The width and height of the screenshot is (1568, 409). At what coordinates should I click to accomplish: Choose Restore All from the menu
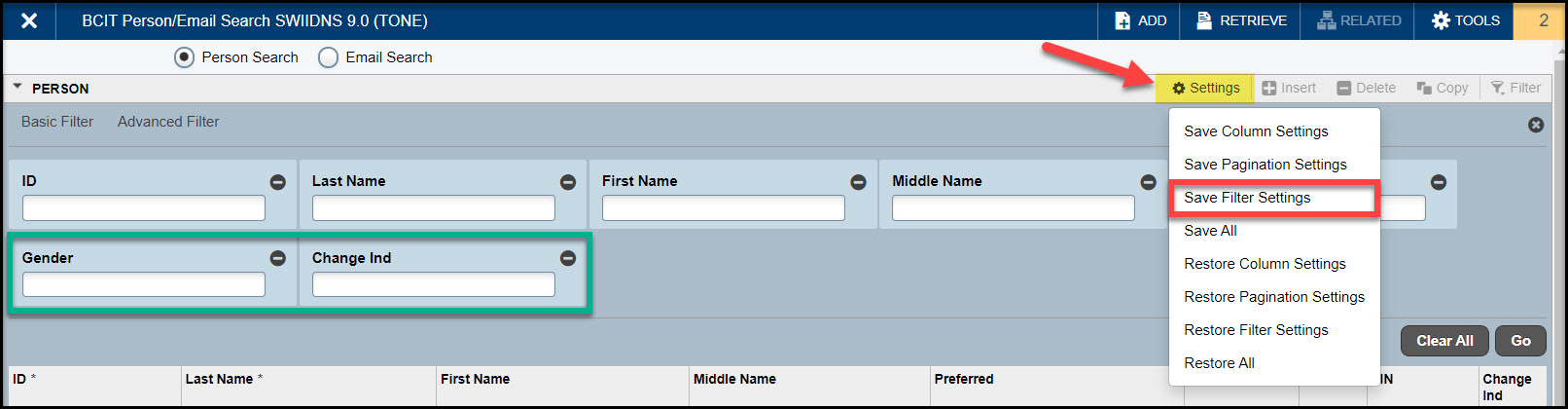tap(1219, 363)
